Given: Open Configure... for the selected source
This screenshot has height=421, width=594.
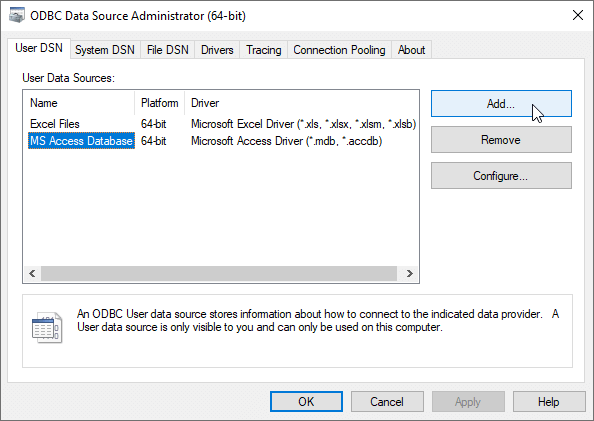Looking at the screenshot, I should pyautogui.click(x=501, y=176).
